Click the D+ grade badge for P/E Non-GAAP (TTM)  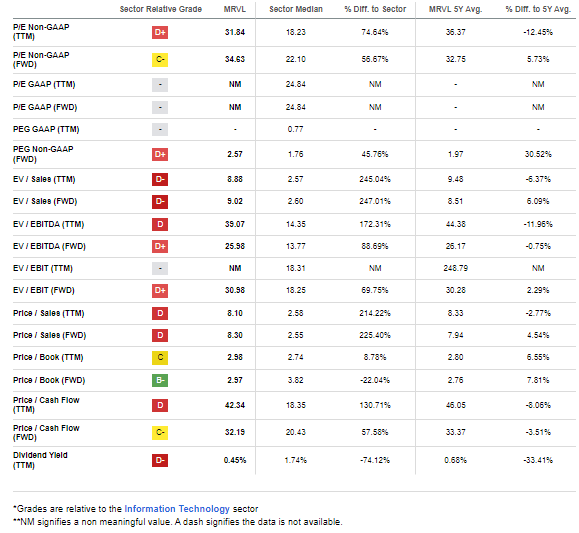tap(160, 33)
